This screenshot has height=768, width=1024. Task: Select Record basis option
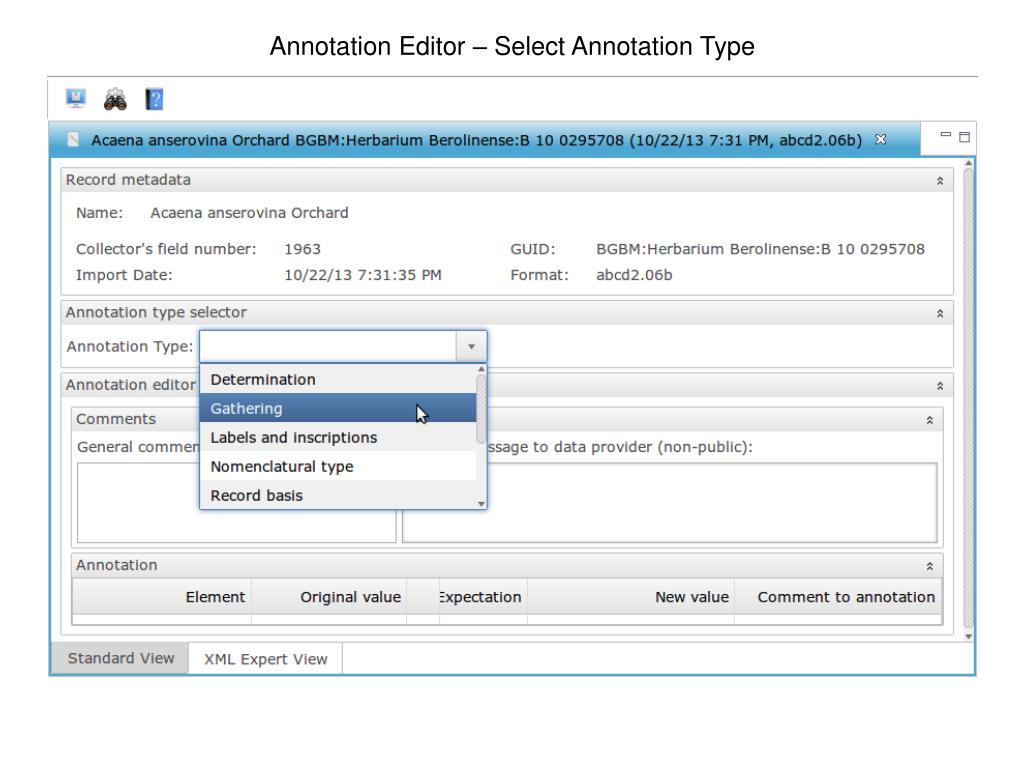tap(338, 495)
